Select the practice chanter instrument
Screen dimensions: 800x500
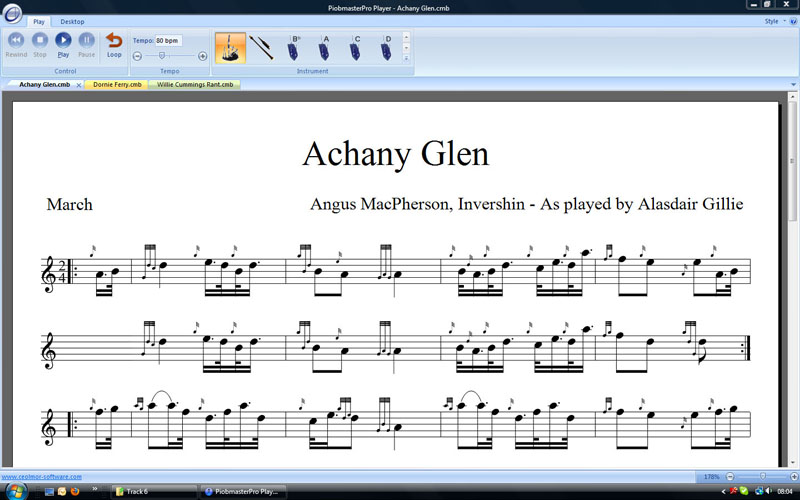click(x=261, y=47)
